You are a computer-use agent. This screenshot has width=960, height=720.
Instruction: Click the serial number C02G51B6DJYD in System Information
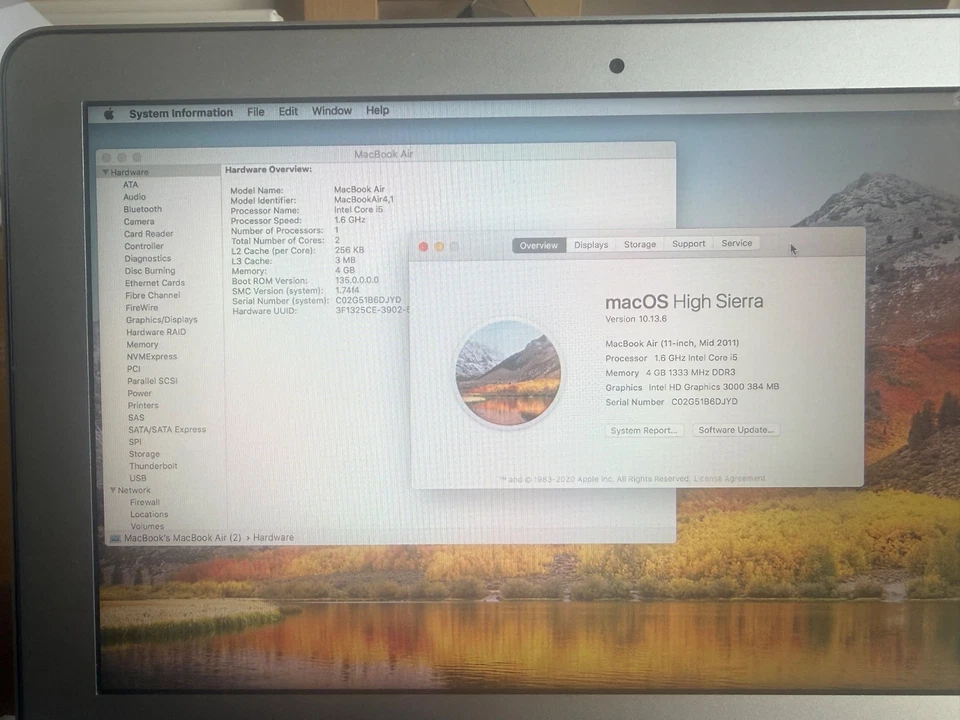click(x=368, y=300)
